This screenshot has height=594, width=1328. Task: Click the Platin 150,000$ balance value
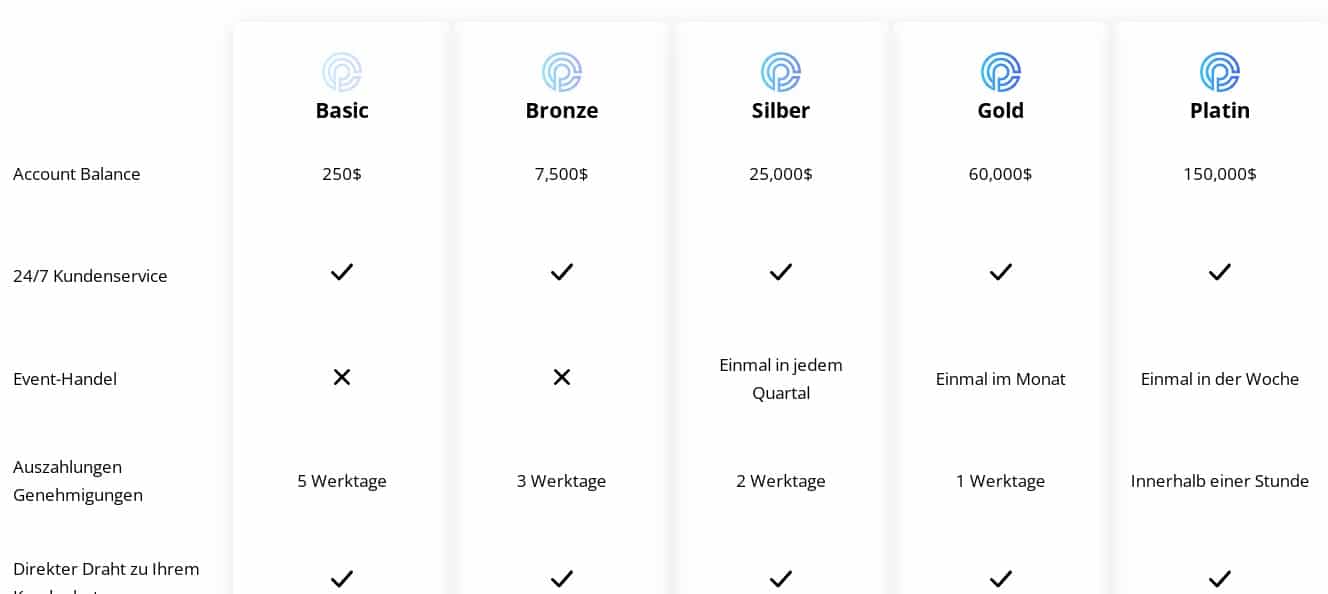(1220, 174)
